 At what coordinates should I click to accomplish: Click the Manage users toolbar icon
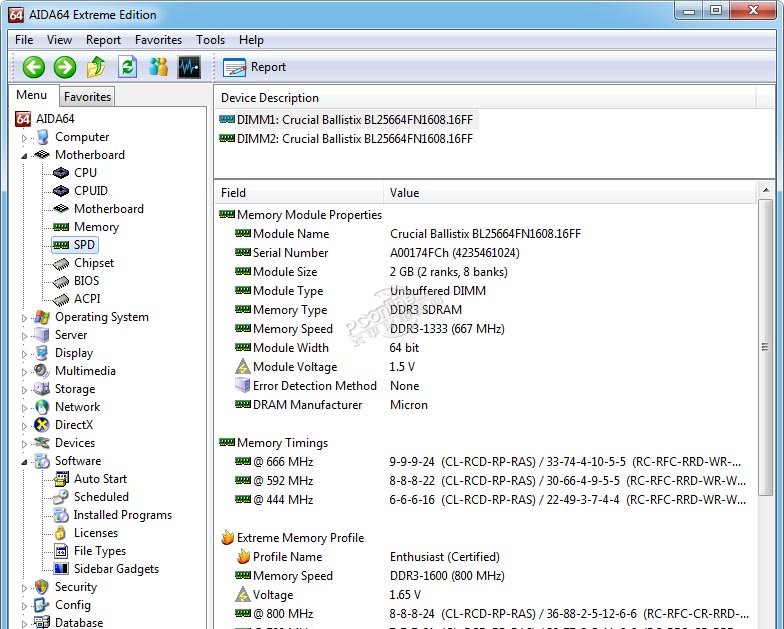click(x=158, y=67)
